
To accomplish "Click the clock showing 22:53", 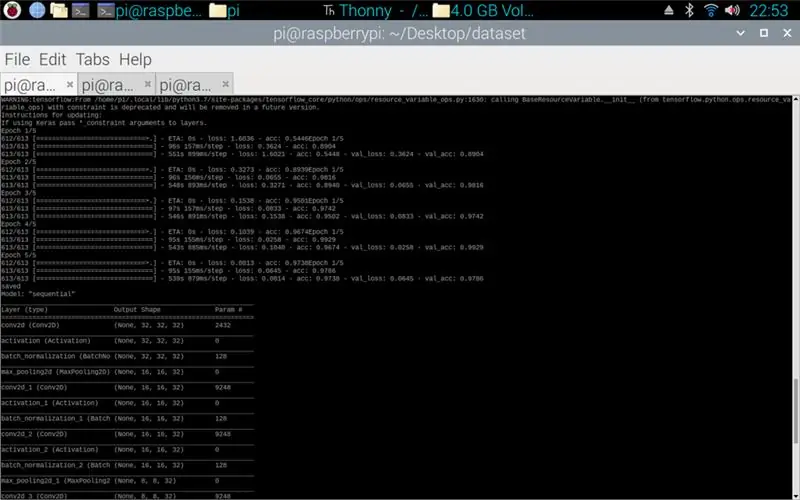I will click(x=768, y=10).
